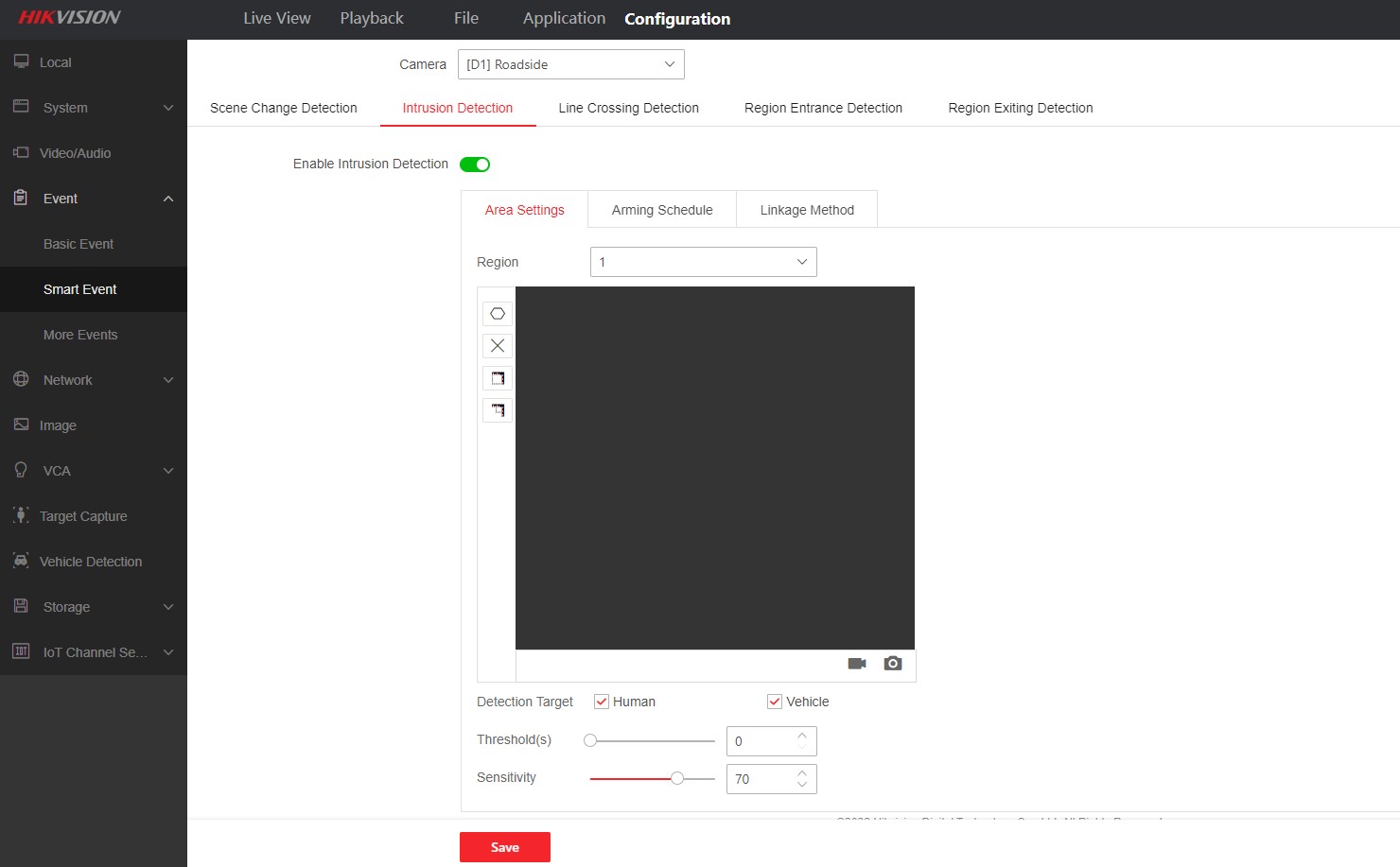Start recording with the video camera icon
This screenshot has width=1400, height=867.
[857, 664]
